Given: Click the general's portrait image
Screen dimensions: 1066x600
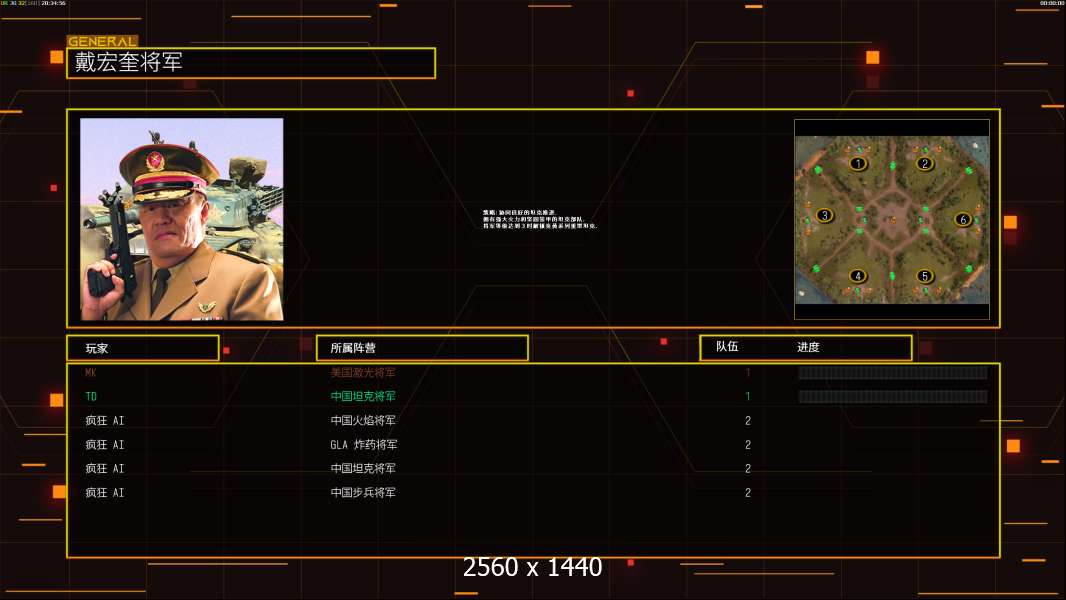Looking at the screenshot, I should (x=182, y=219).
